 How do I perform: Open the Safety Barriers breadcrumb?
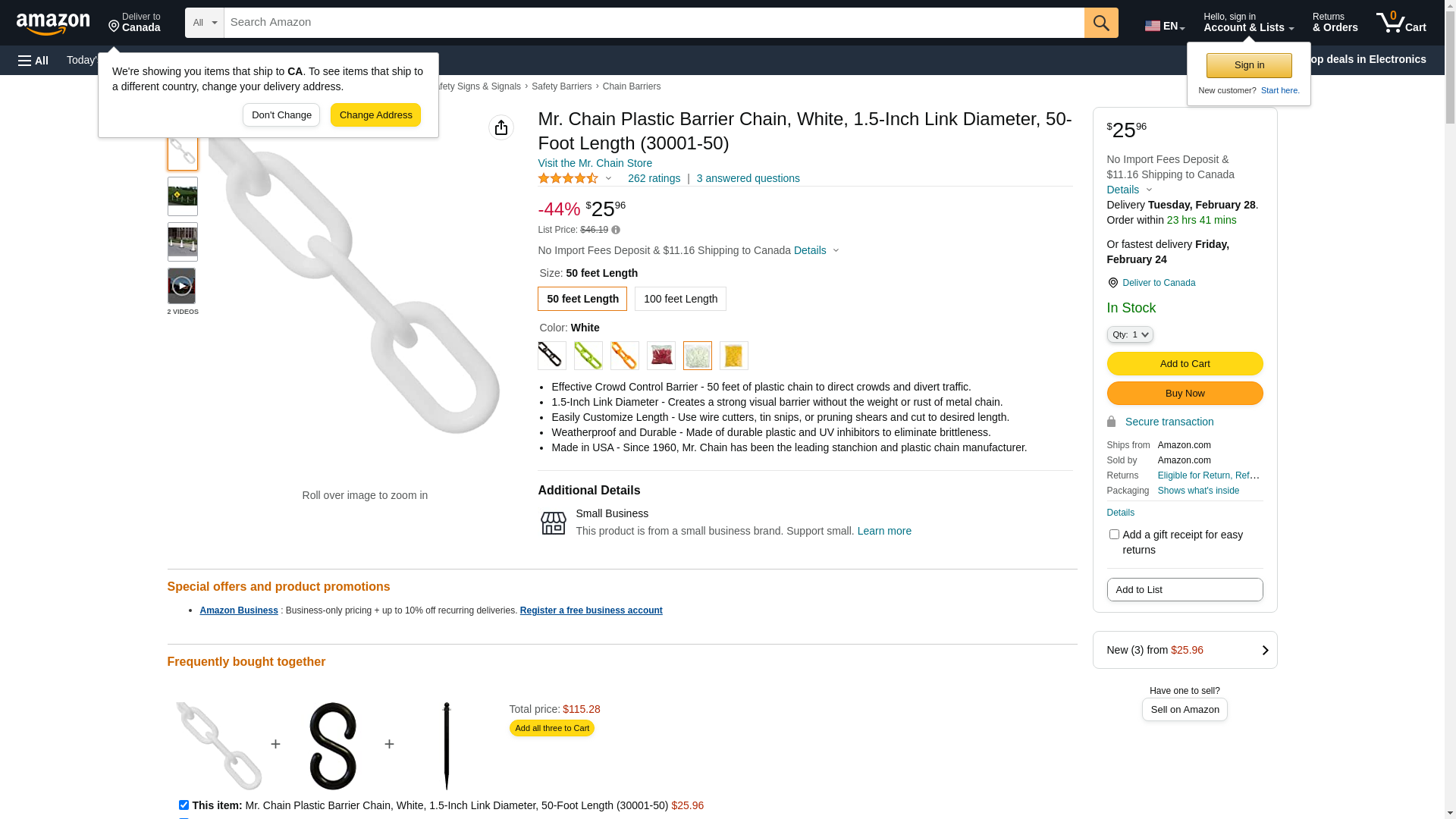click(561, 86)
